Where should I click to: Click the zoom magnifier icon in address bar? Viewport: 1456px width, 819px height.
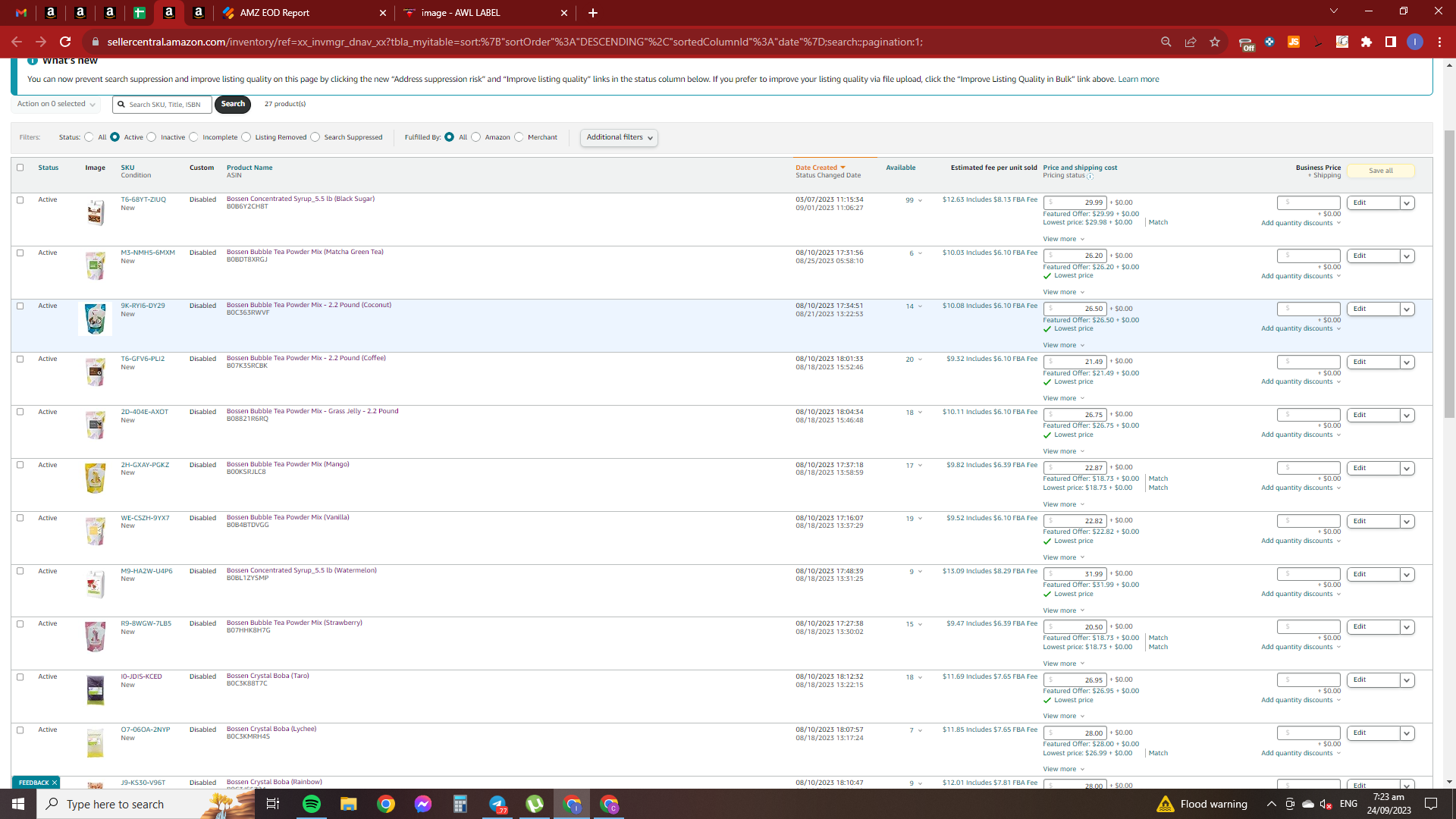tap(1166, 42)
